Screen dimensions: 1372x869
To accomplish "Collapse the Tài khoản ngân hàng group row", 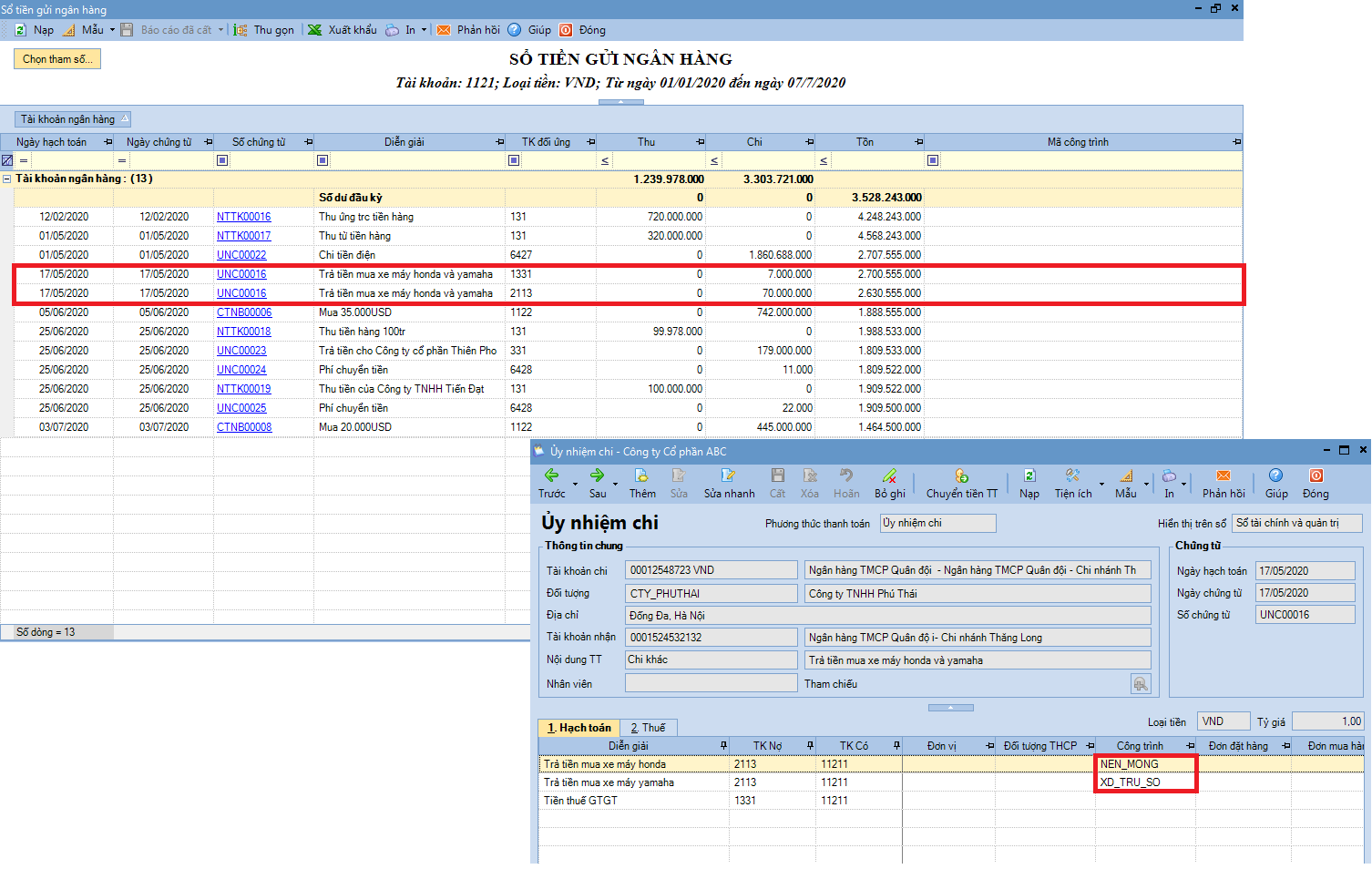I will point(7,179).
